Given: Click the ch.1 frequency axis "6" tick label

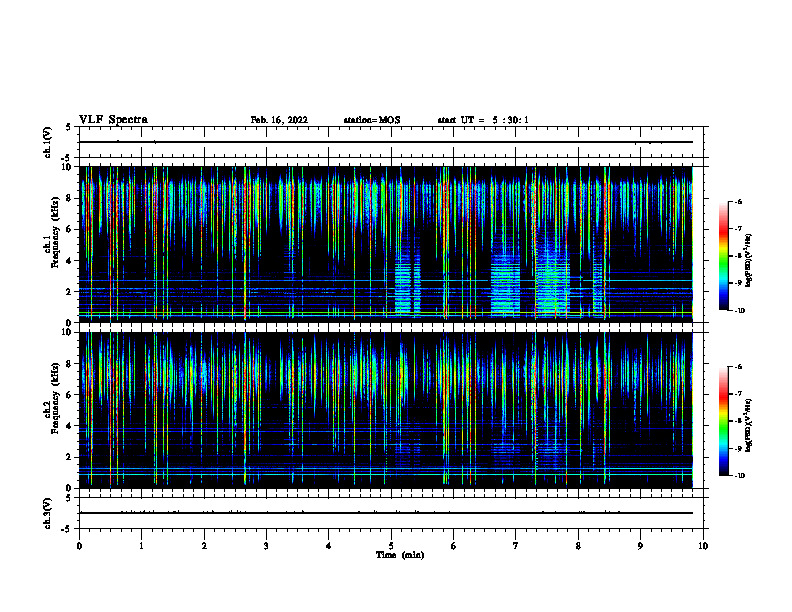Looking at the screenshot, I should pos(70,230).
